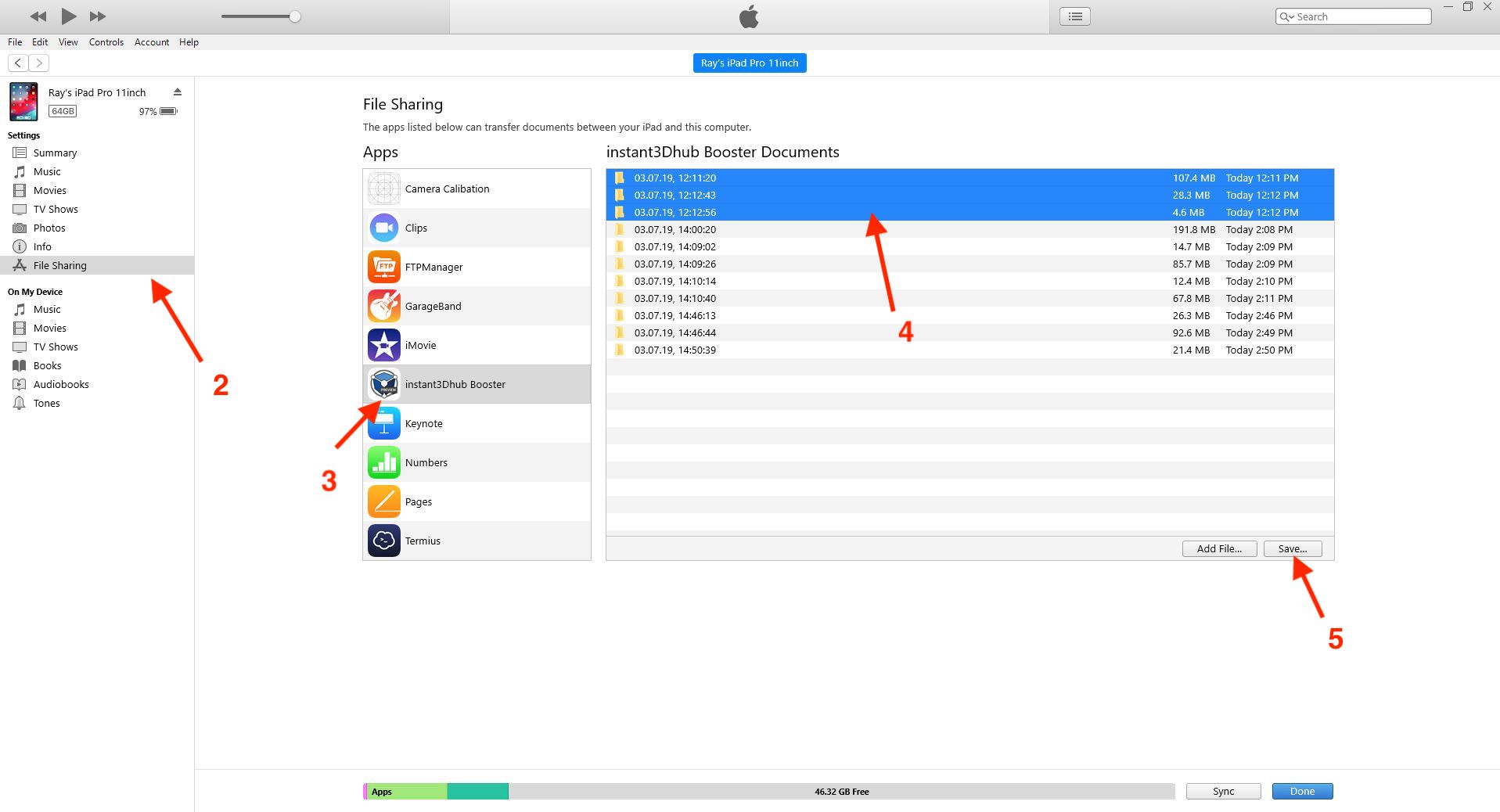Select Info in the sidebar
The image size is (1500, 812).
(97, 247)
